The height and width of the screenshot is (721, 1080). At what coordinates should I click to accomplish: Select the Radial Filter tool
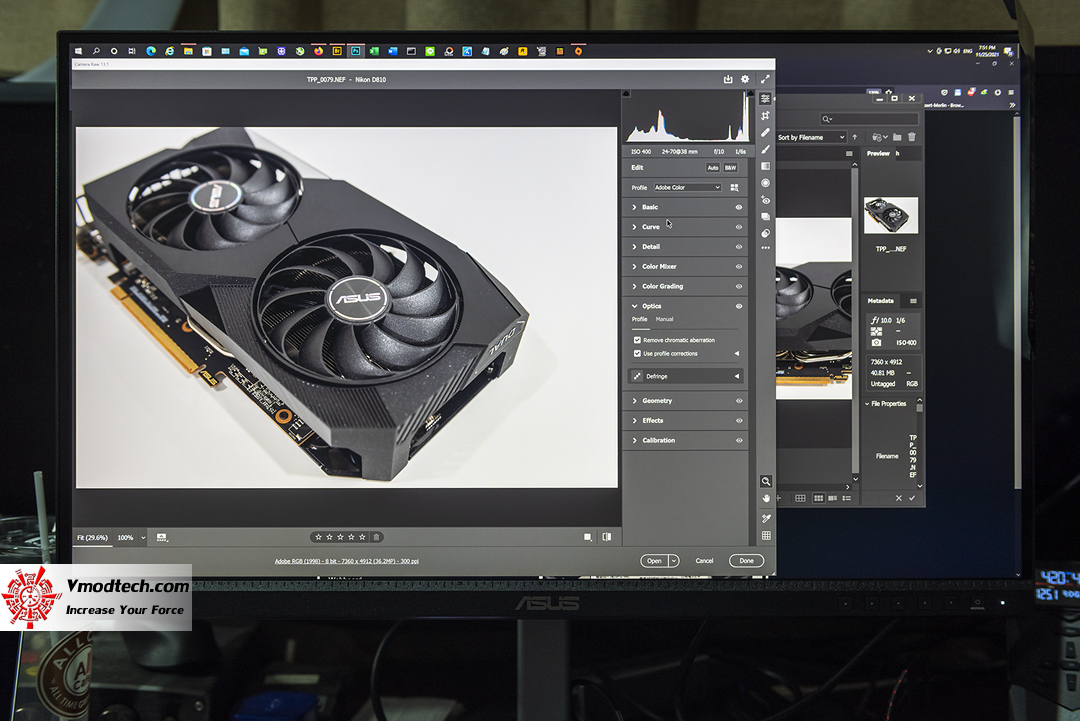coord(765,183)
